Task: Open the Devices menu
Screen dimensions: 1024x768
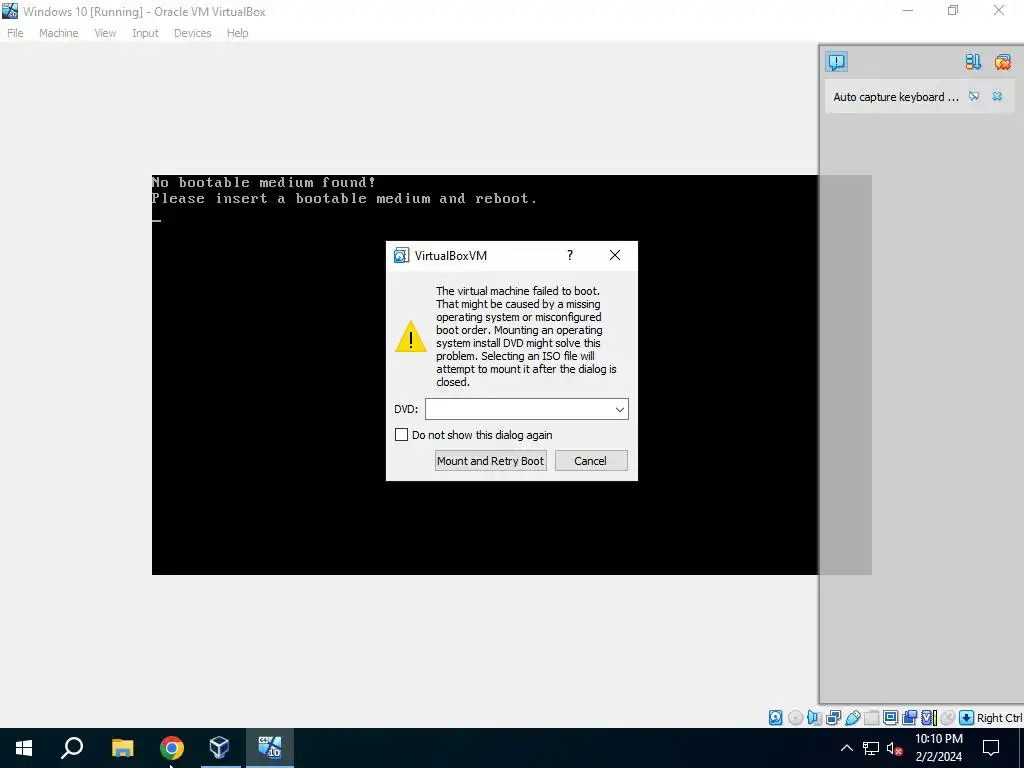Action: [192, 33]
